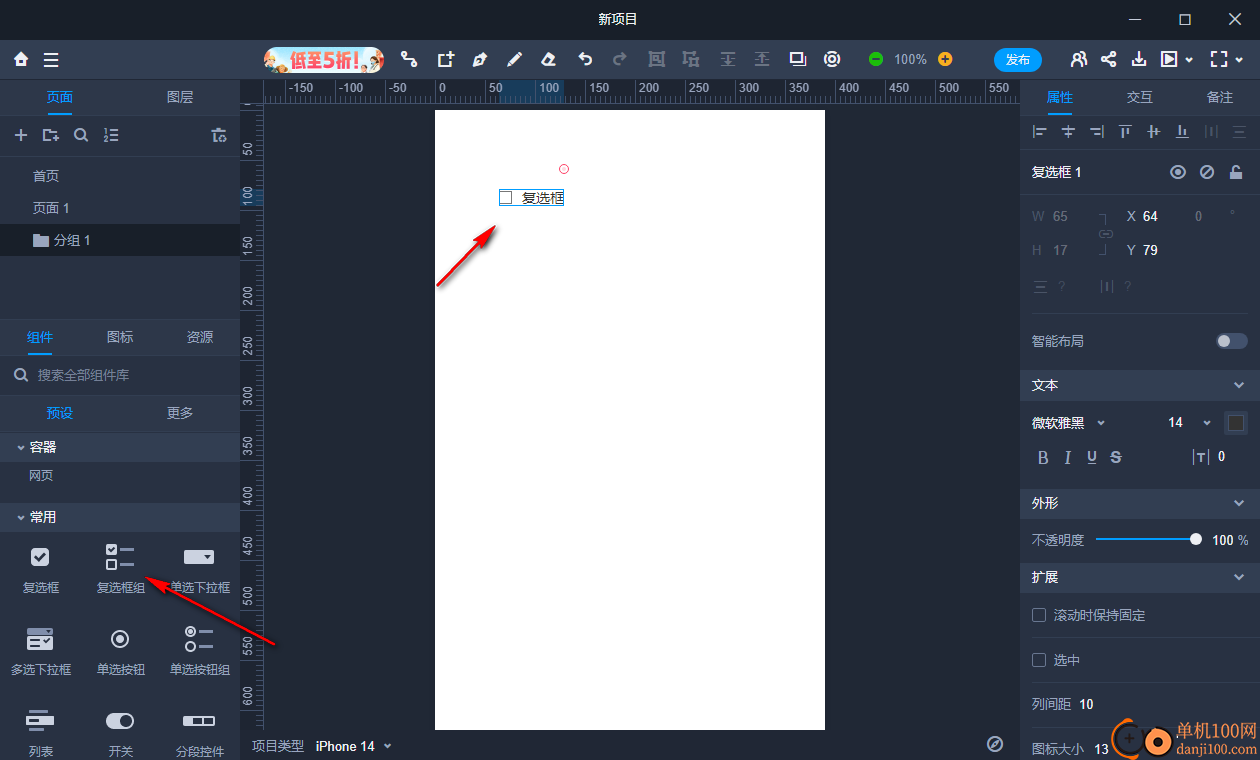Image resolution: width=1260 pixels, height=760 pixels.
Task: Add a new page folder
Action: click(51, 135)
